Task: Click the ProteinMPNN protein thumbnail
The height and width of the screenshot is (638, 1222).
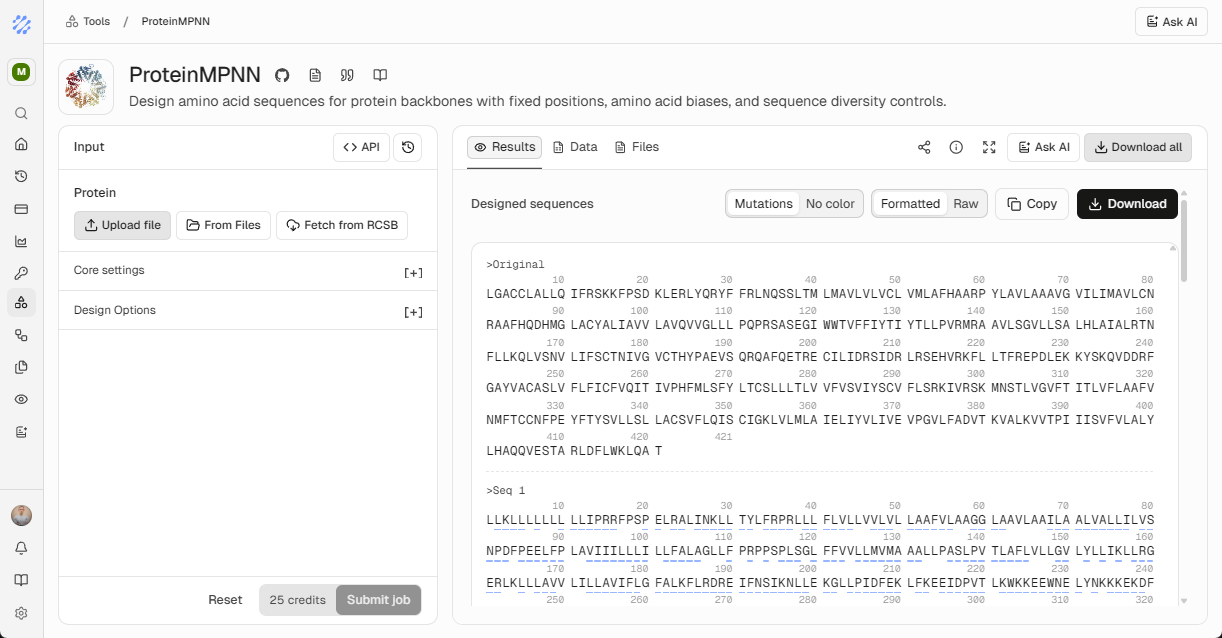Action: (86, 87)
